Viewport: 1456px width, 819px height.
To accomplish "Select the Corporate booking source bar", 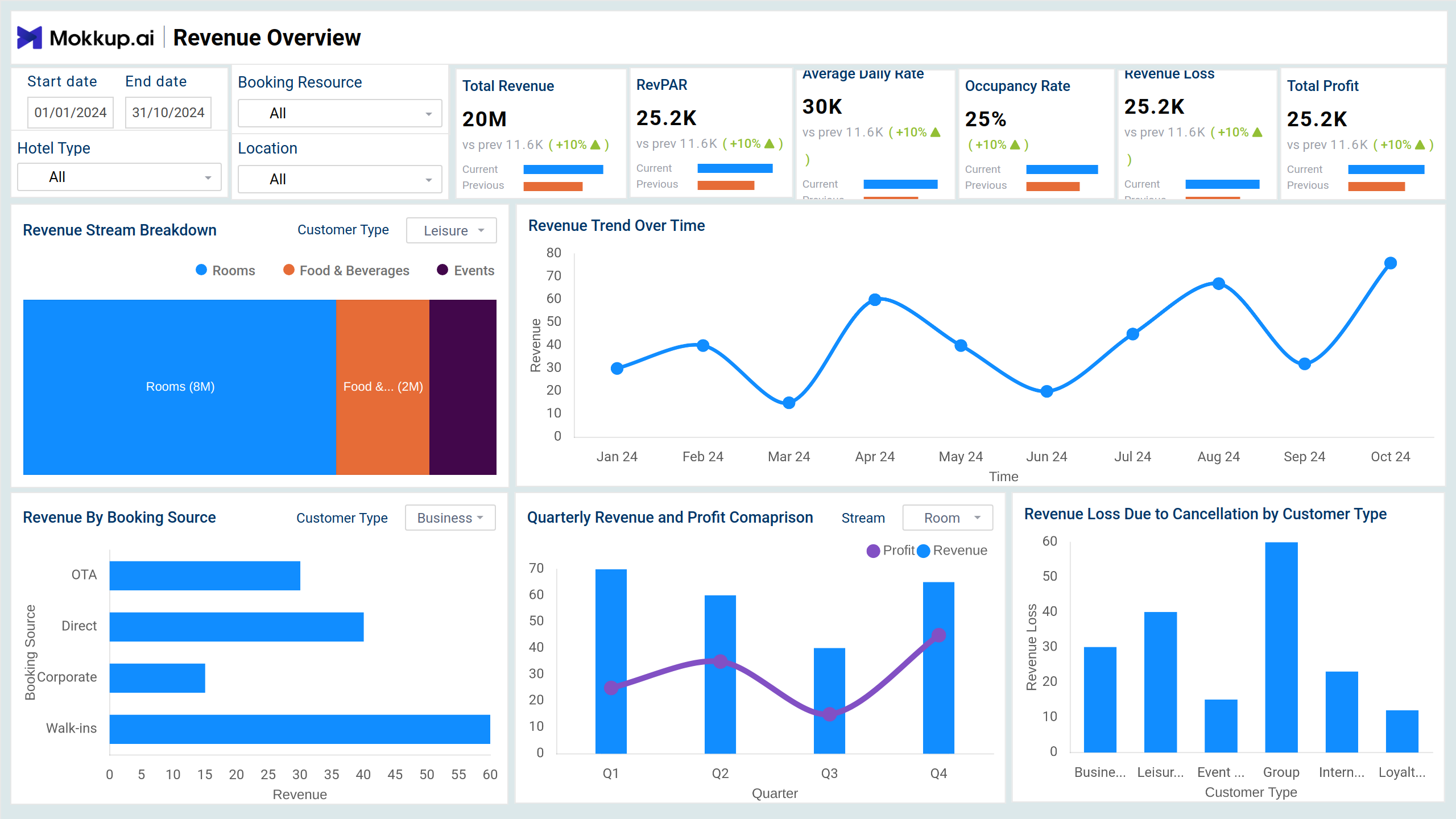I will 158,678.
